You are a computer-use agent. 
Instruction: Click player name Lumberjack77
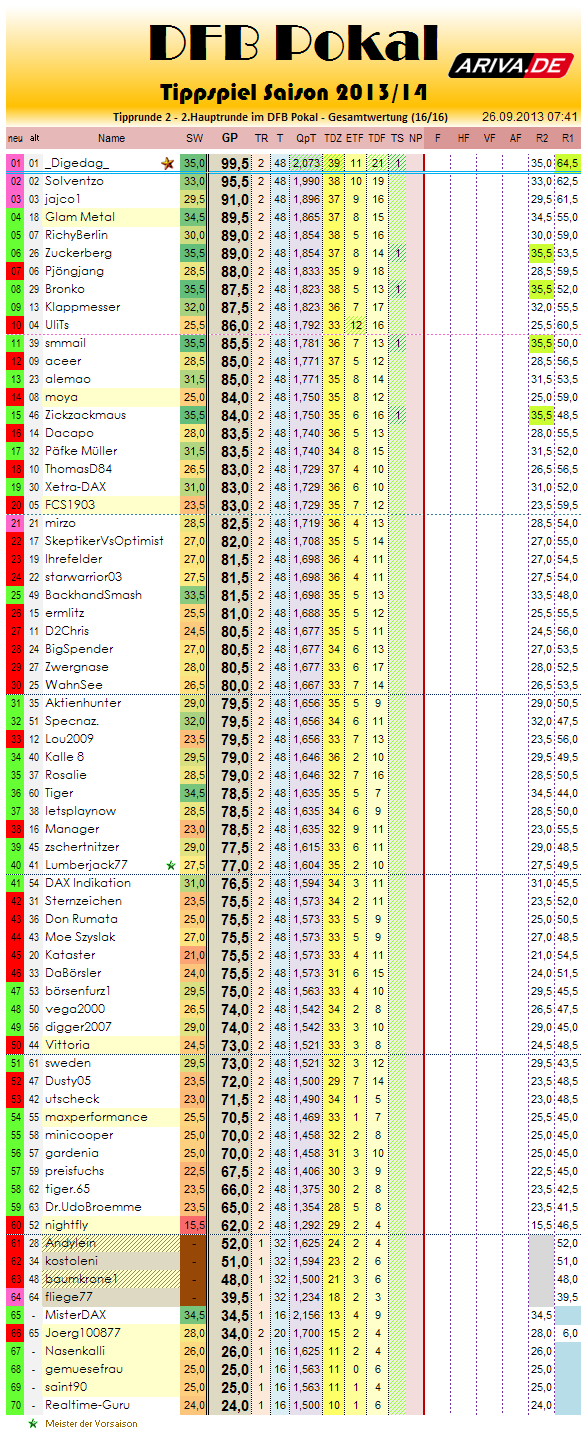tap(86, 865)
